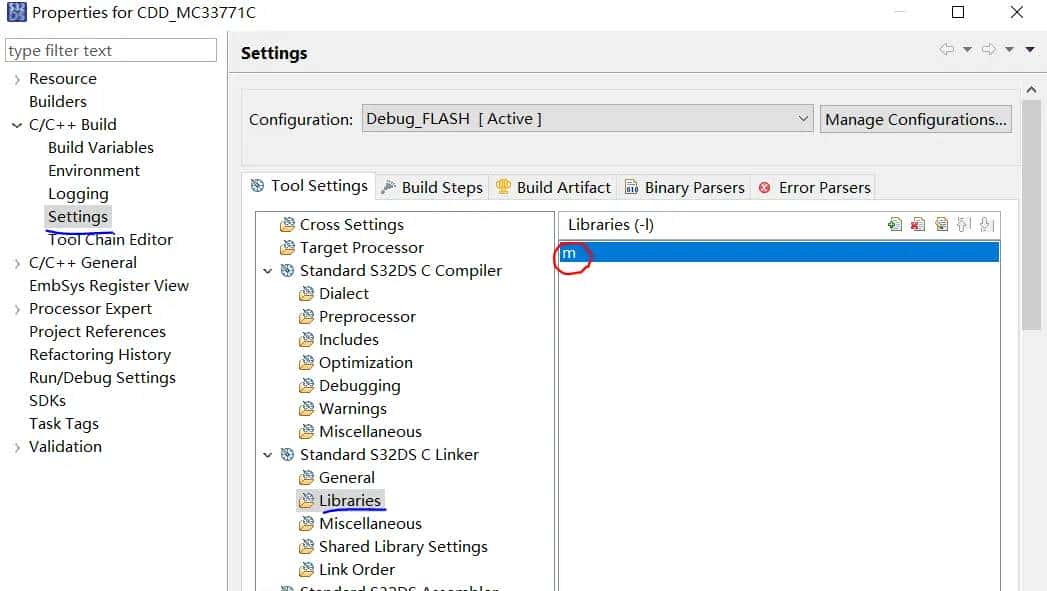Click the scrollbar up arrow on right

pos(1031,92)
